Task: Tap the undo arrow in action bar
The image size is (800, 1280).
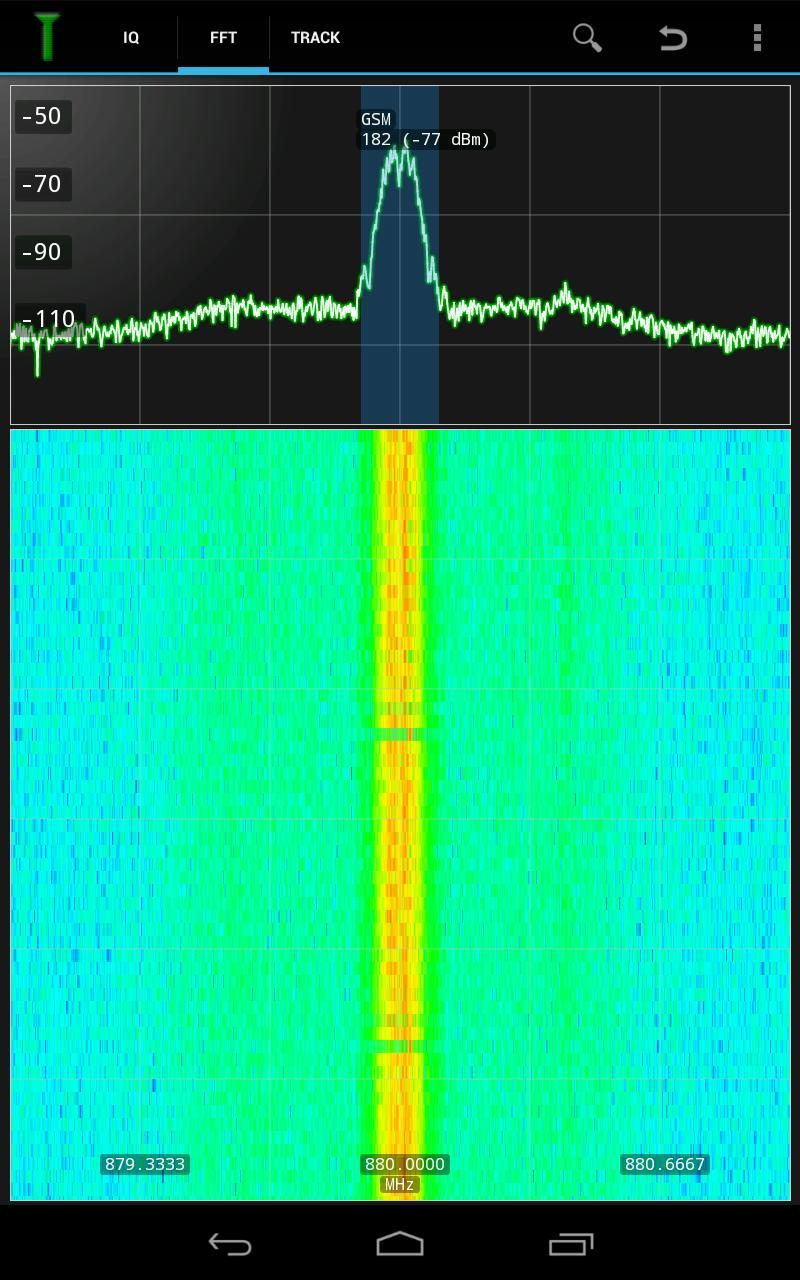Action: point(673,38)
